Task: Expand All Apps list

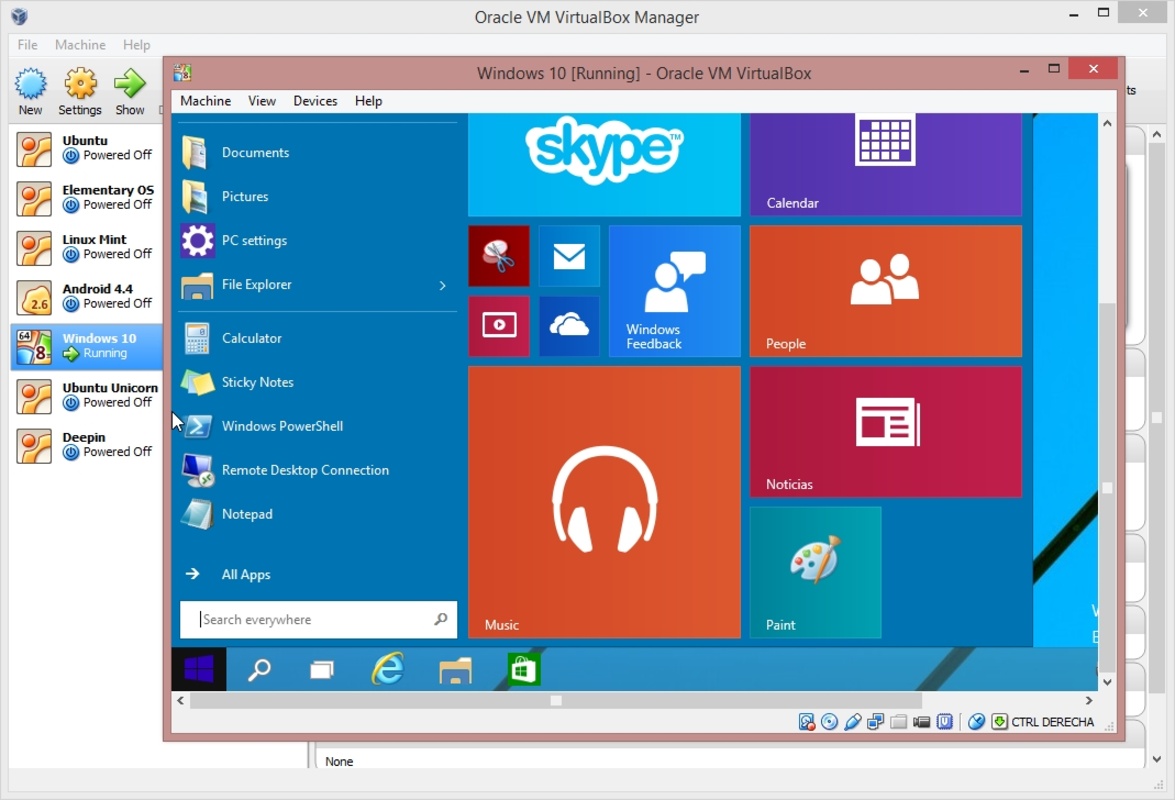Action: point(245,574)
